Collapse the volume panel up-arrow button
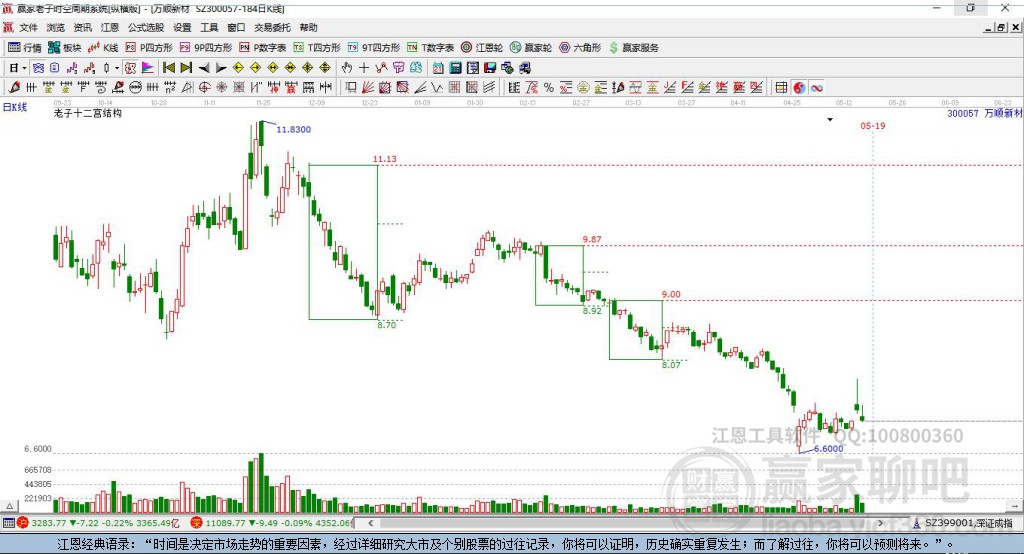 [9, 506]
